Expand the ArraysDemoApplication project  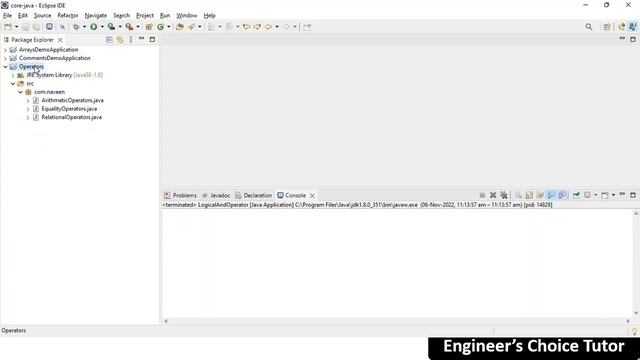coord(5,50)
